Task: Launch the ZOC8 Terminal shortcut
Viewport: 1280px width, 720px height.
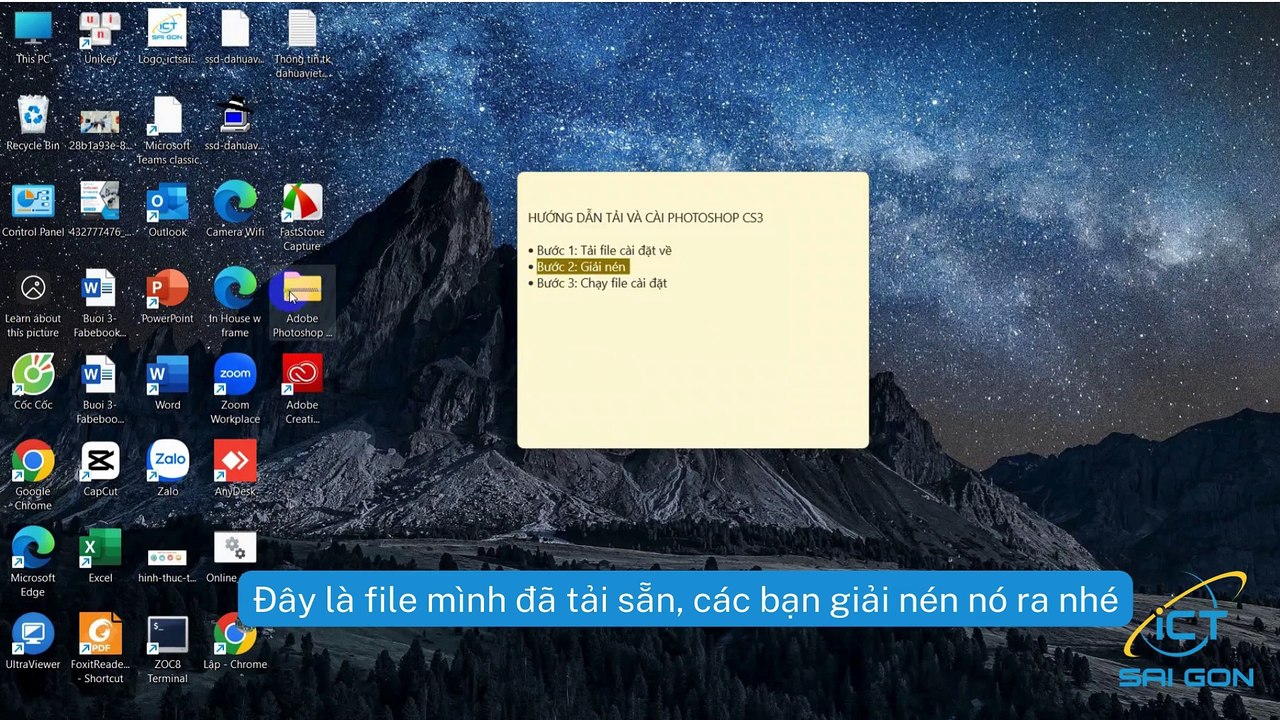Action: point(167,649)
